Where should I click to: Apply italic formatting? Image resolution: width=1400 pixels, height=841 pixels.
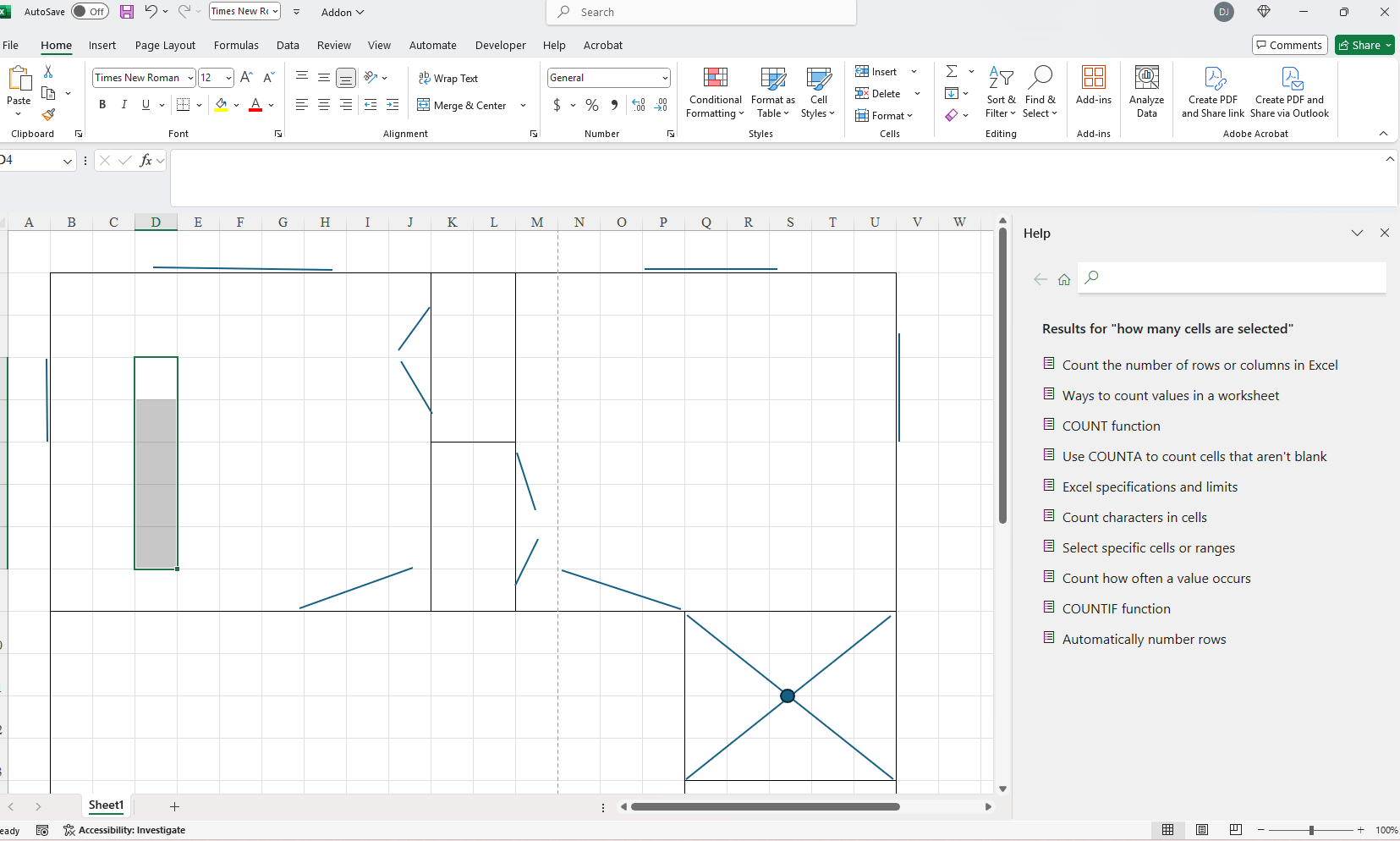(124, 105)
